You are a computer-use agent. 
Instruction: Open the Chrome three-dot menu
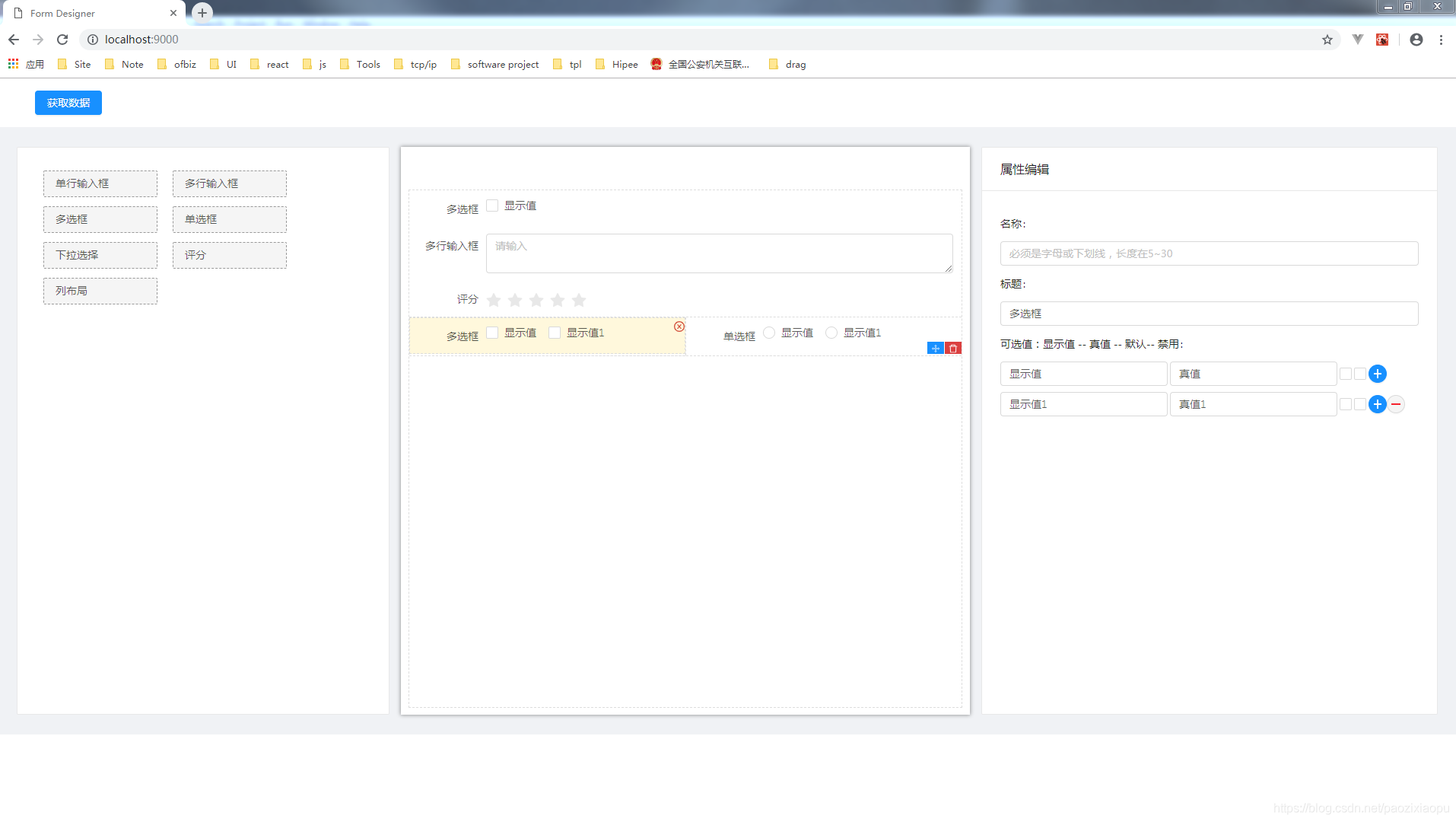[x=1441, y=40]
